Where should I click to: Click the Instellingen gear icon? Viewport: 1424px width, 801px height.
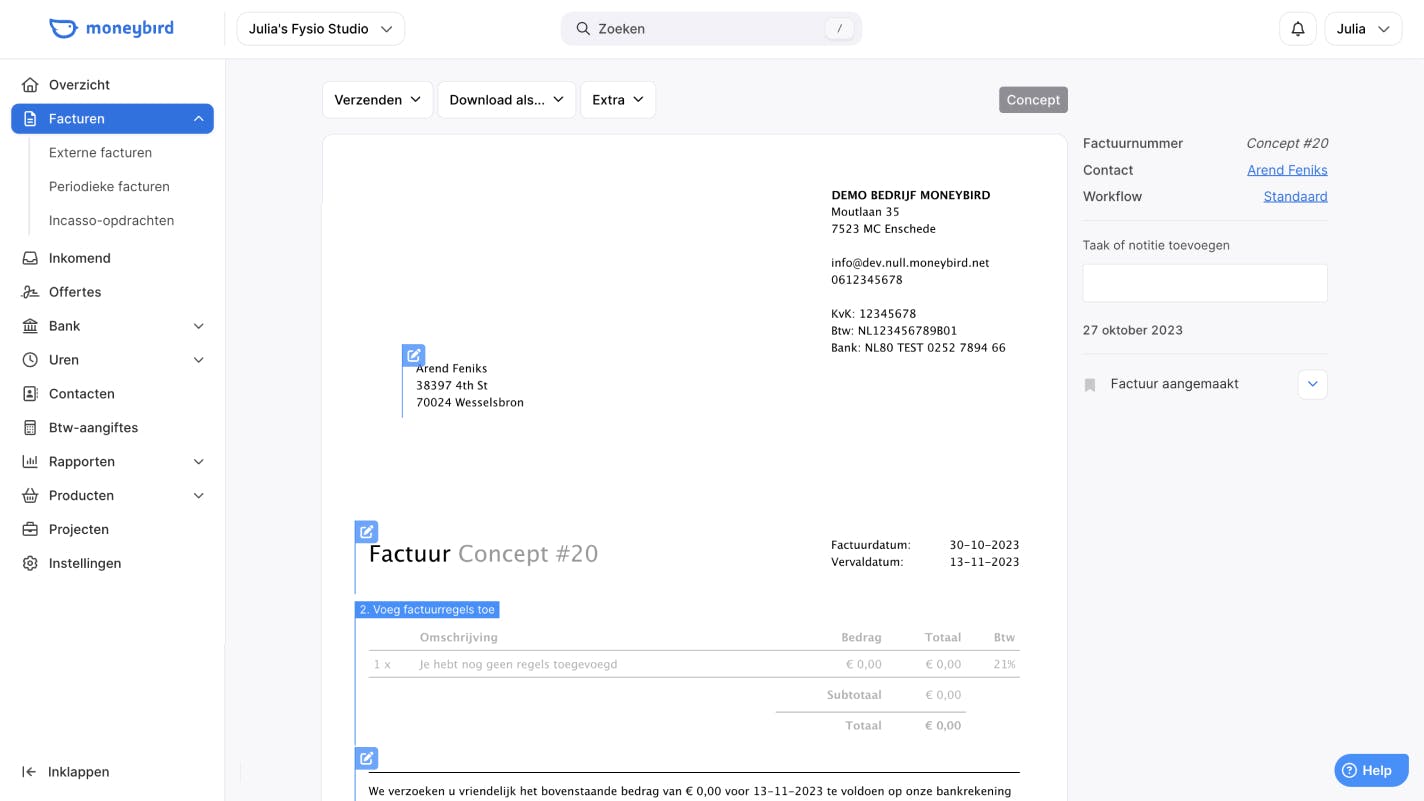[30, 563]
